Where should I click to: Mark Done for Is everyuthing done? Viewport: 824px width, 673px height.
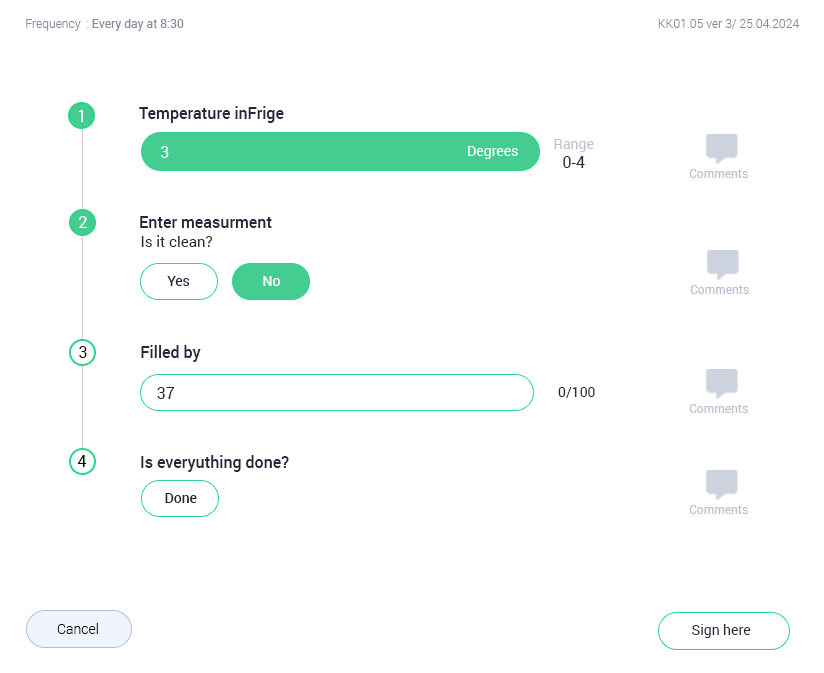pos(180,498)
